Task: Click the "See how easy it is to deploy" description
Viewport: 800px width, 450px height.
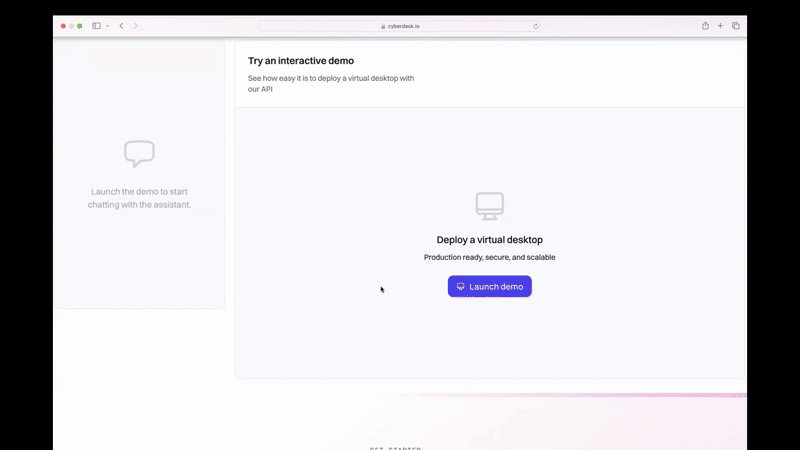Action: pyautogui.click(x=331, y=84)
